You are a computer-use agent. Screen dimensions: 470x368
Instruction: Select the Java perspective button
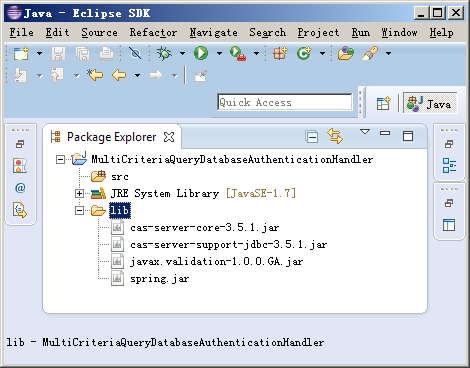click(430, 103)
